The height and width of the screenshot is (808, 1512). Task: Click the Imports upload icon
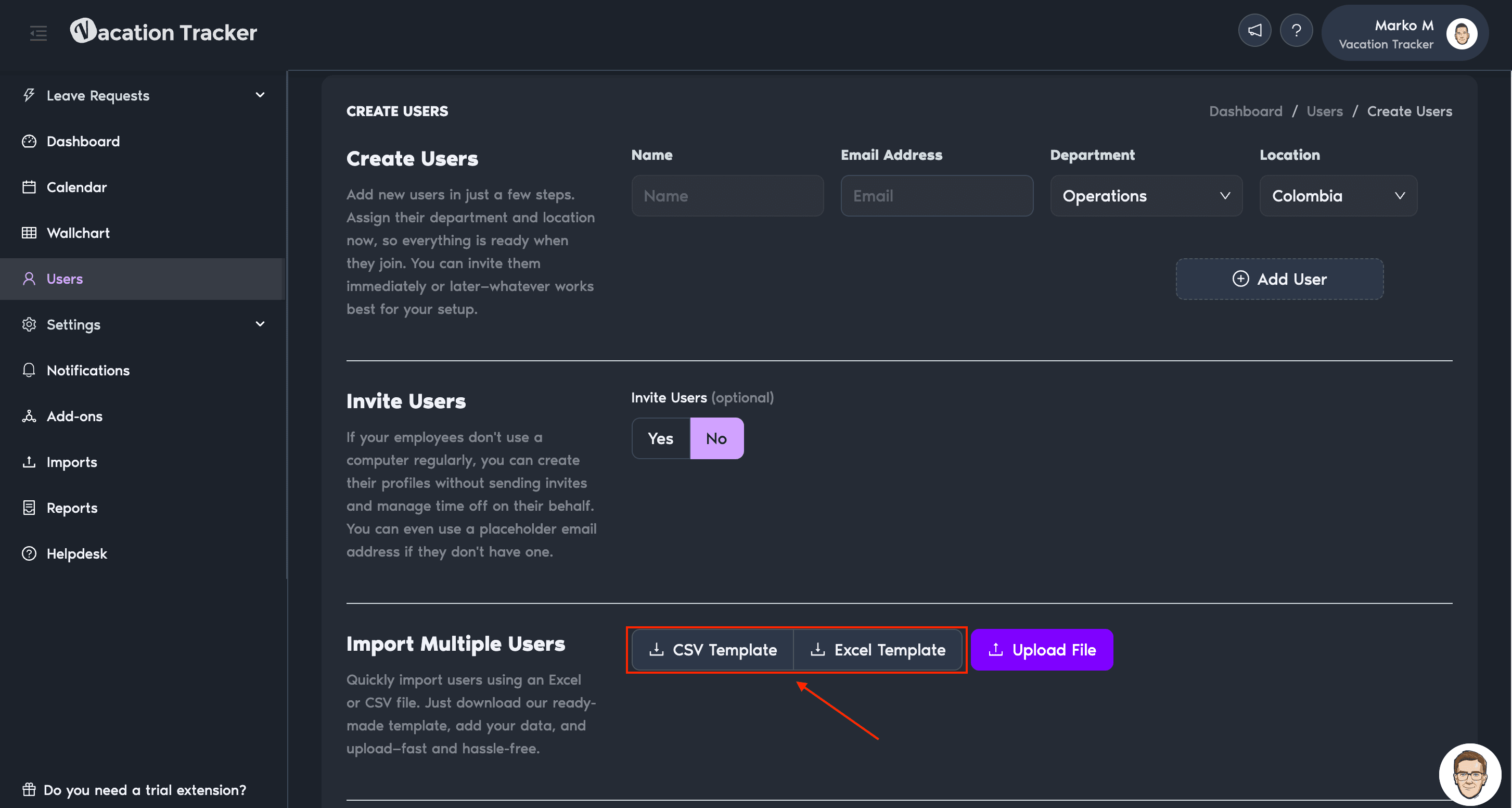point(29,462)
